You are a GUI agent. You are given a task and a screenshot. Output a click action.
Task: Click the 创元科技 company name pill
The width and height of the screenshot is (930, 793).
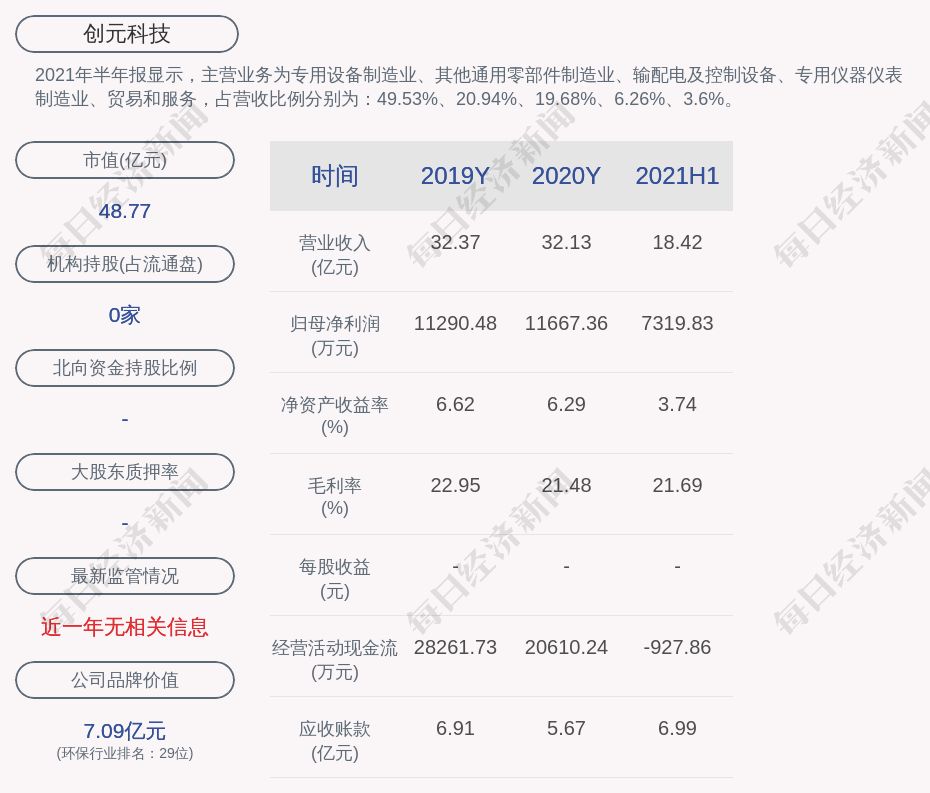coord(127,34)
